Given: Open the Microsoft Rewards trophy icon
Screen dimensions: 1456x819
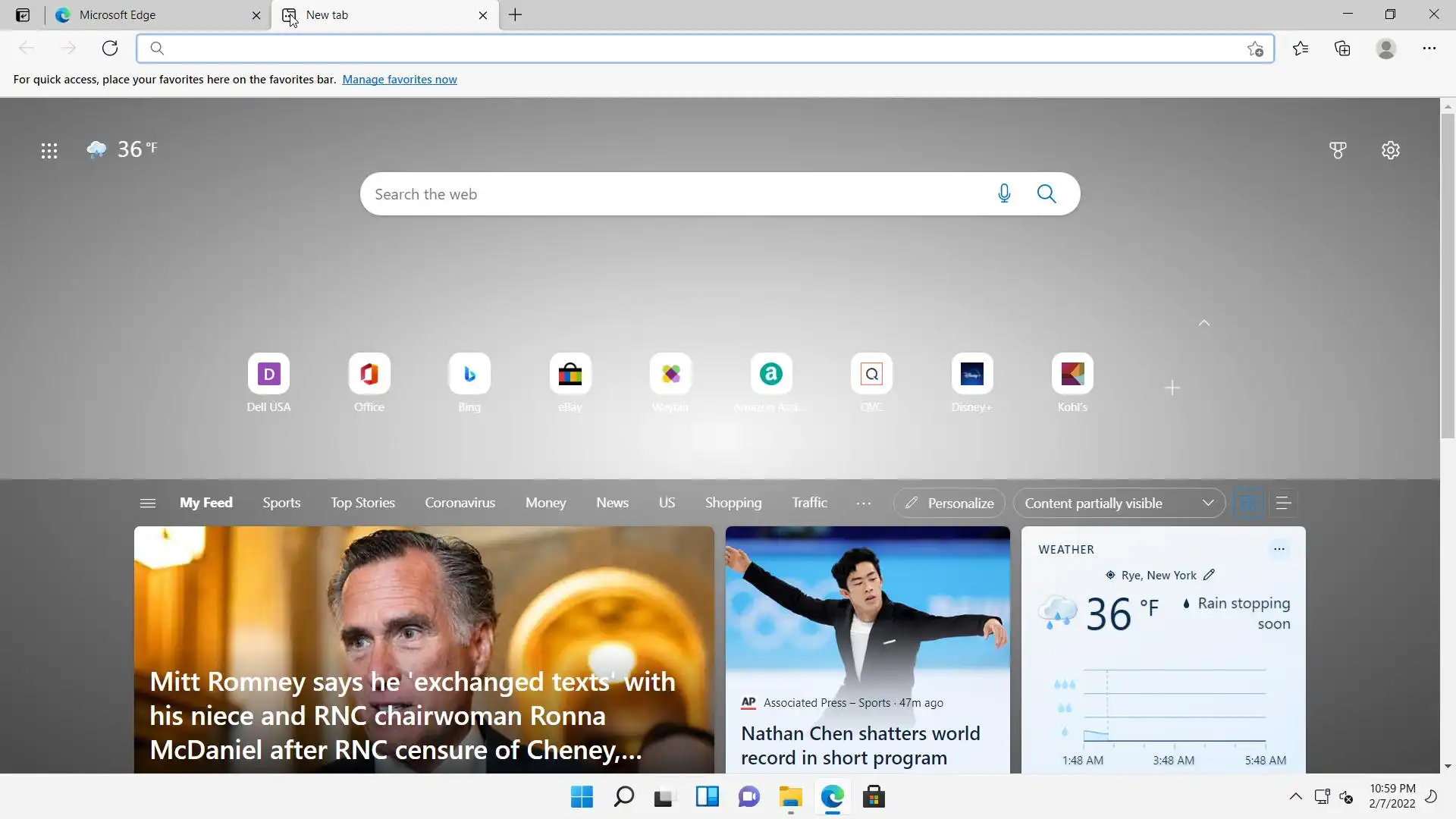Looking at the screenshot, I should click(1338, 150).
